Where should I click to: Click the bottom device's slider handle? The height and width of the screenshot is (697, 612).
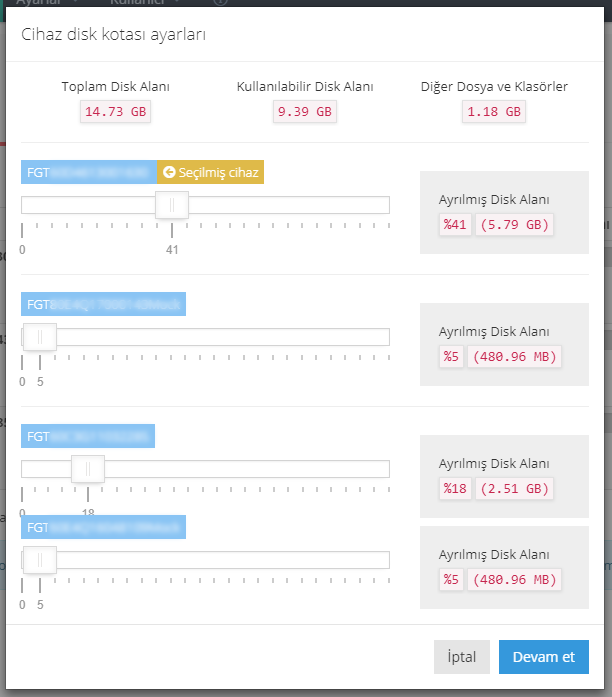pyautogui.click(x=40, y=561)
